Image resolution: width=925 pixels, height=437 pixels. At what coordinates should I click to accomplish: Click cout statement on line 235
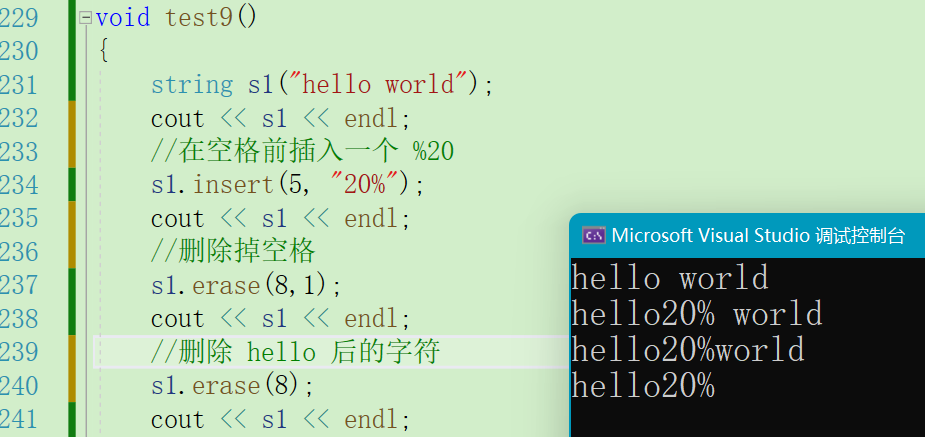click(x=281, y=218)
